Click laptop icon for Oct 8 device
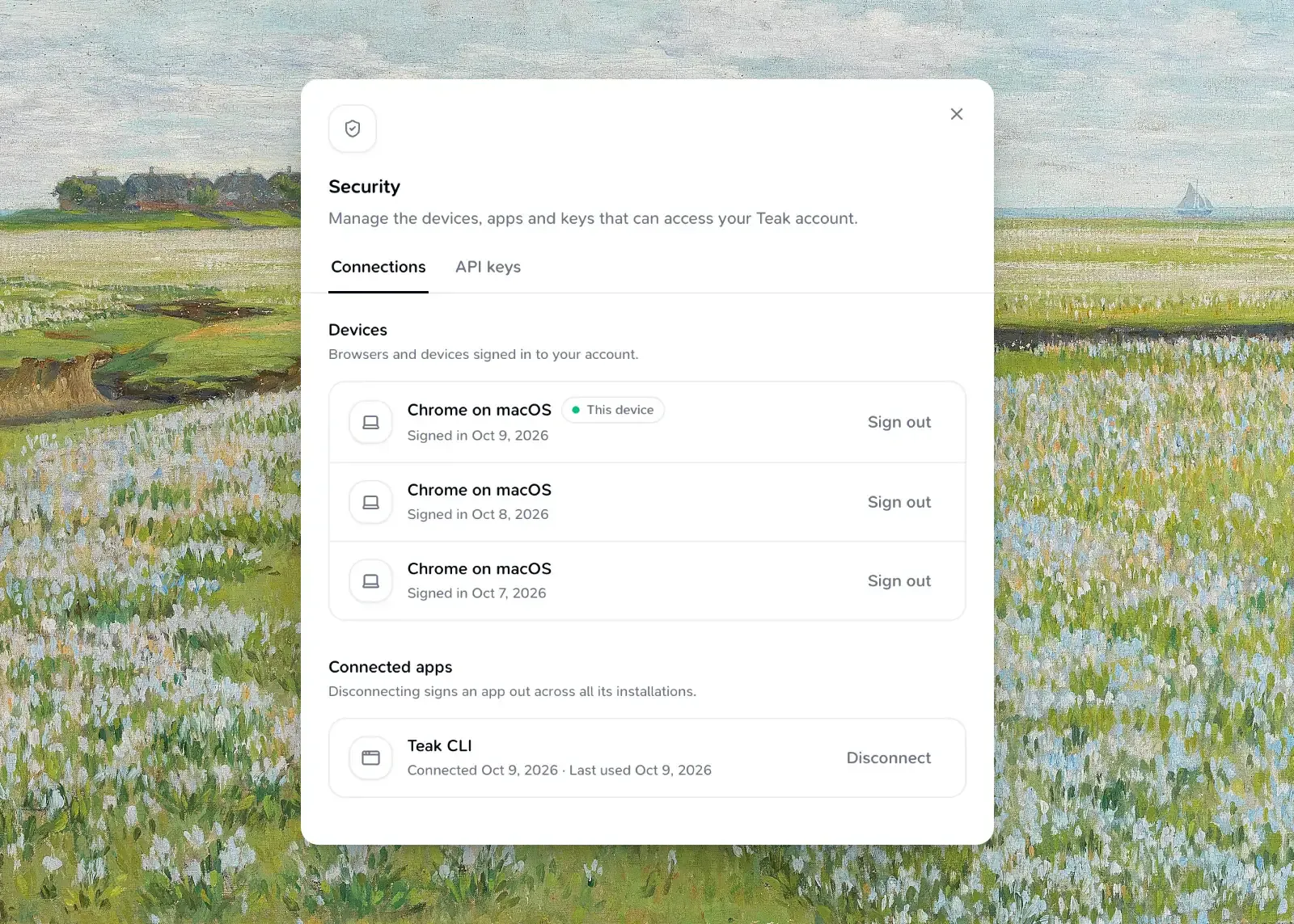The height and width of the screenshot is (924, 1294). click(370, 502)
